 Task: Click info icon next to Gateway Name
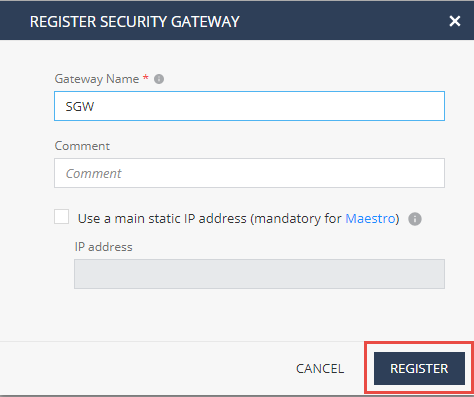tap(159, 79)
